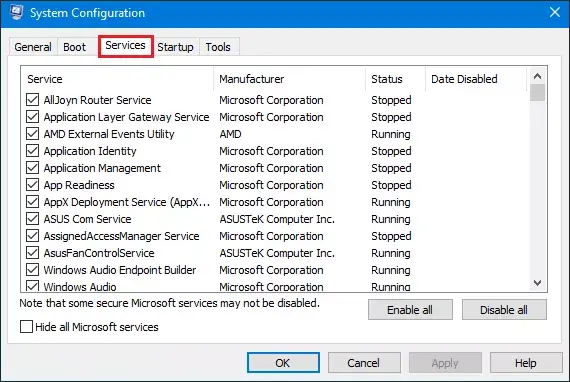Screen dimensions: 570x382
Task: Click Microsoft Corporation cell for Application Identity
Action: tap(271, 151)
